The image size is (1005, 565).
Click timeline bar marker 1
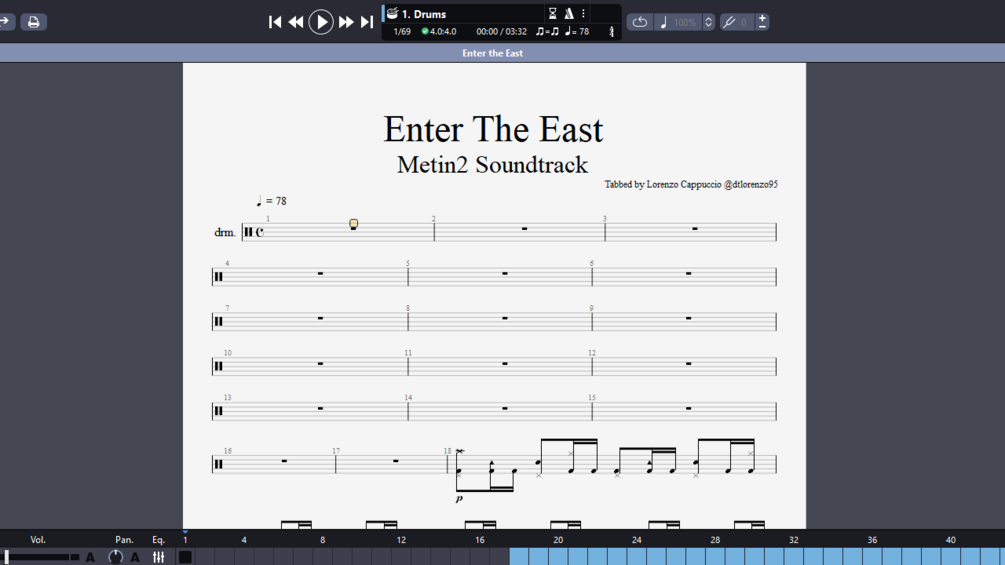point(185,540)
